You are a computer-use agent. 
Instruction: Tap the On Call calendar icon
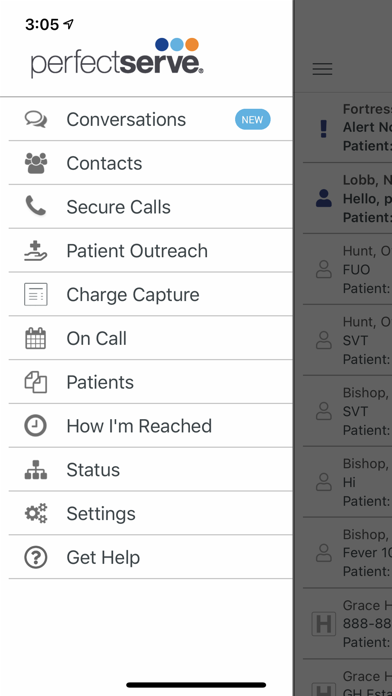[x=36, y=338]
